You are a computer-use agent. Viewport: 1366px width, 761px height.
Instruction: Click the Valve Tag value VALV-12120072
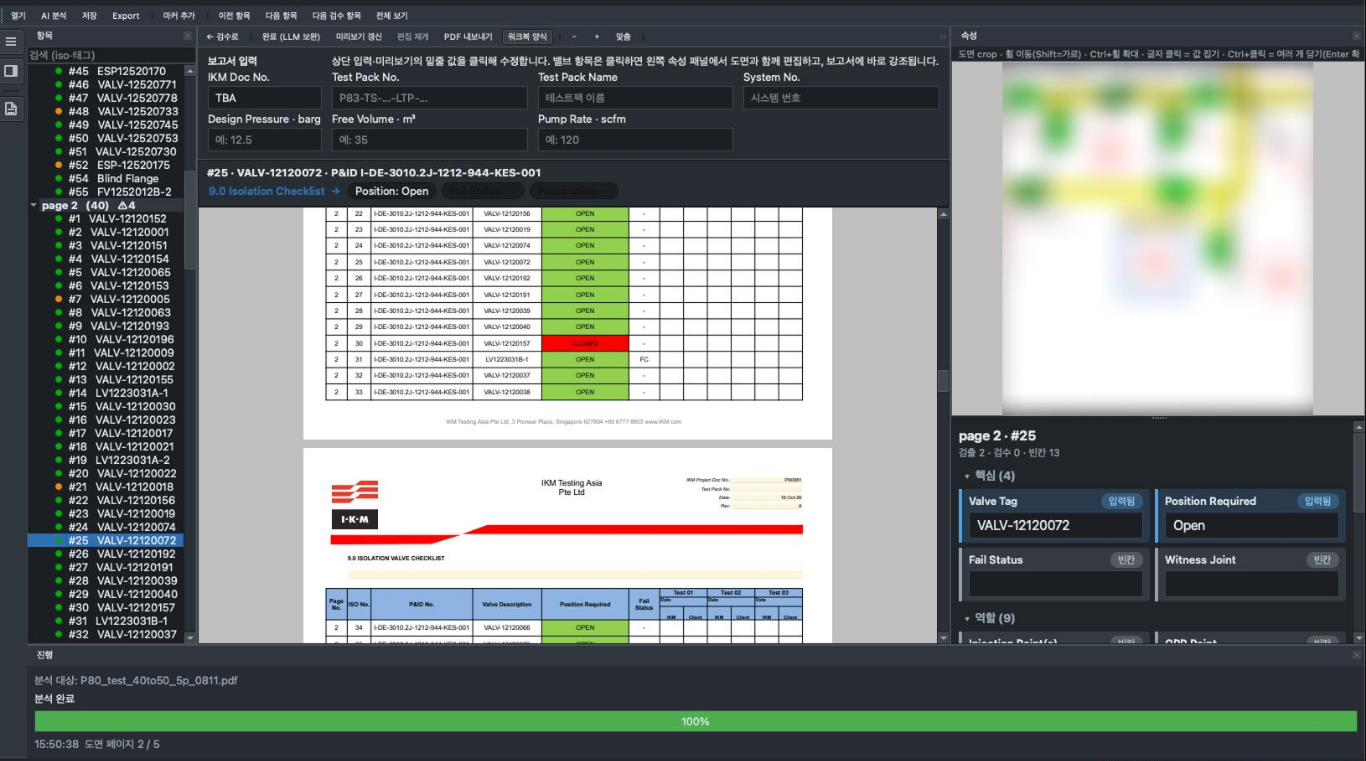(1055, 525)
